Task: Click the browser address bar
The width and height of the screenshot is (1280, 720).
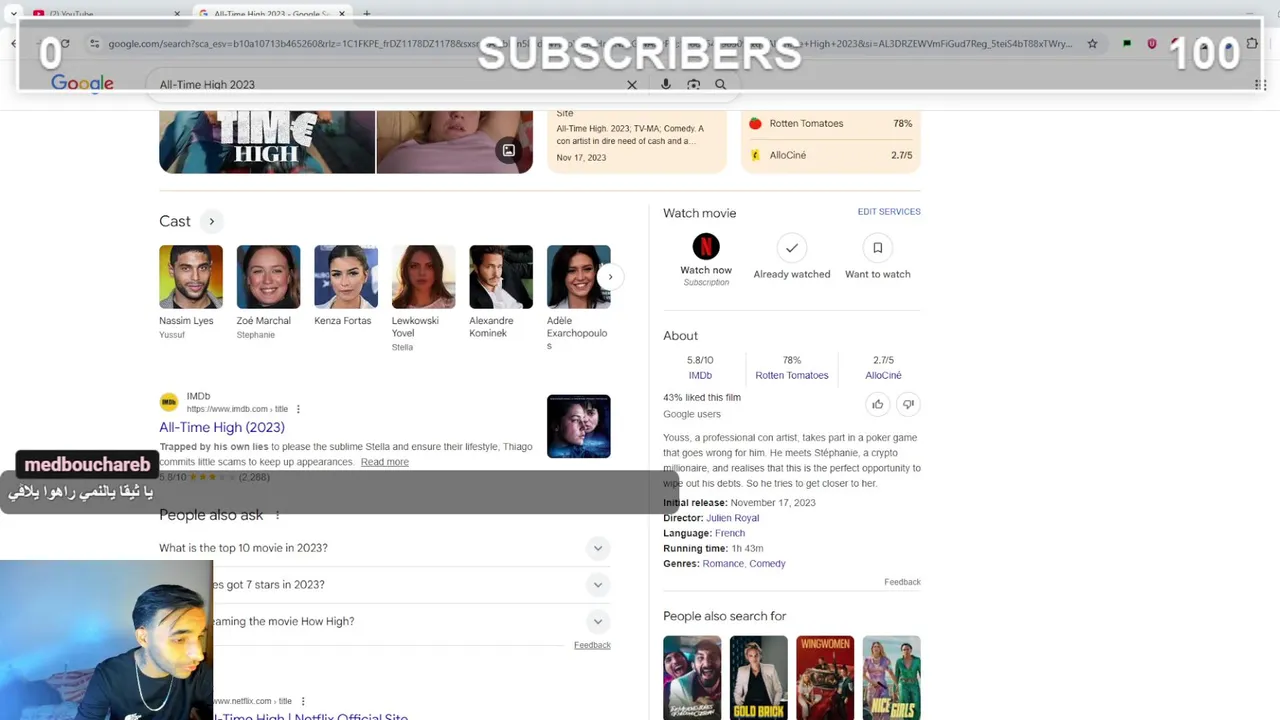Action: point(590,44)
